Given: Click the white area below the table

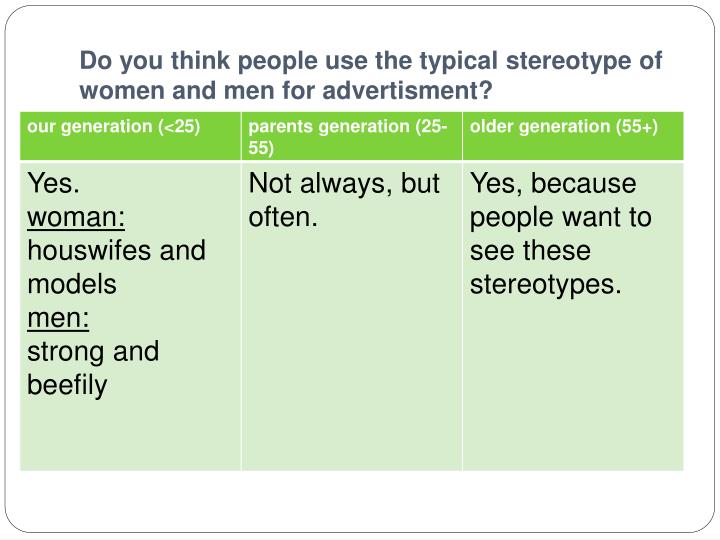Looking at the screenshot, I should point(358,501).
